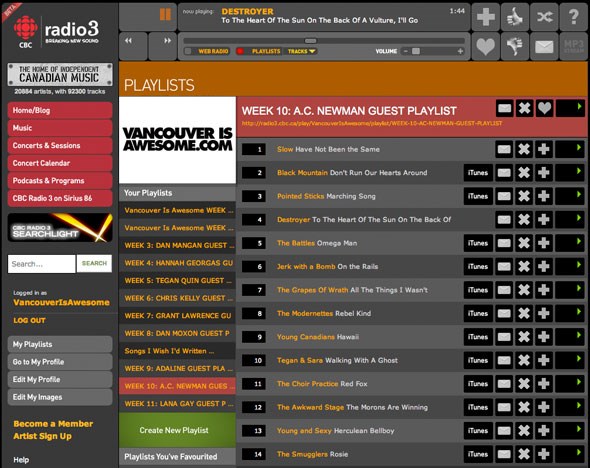Increase volume with the plus button
This screenshot has height=468, width=590.
460,51
